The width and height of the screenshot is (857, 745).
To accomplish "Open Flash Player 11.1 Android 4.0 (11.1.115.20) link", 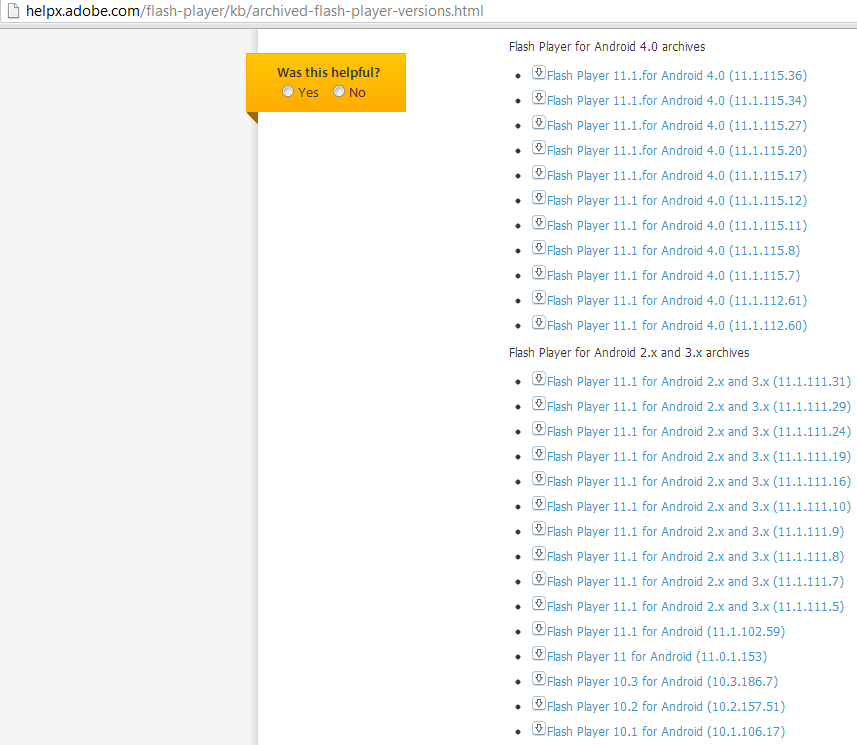I will click(x=677, y=151).
